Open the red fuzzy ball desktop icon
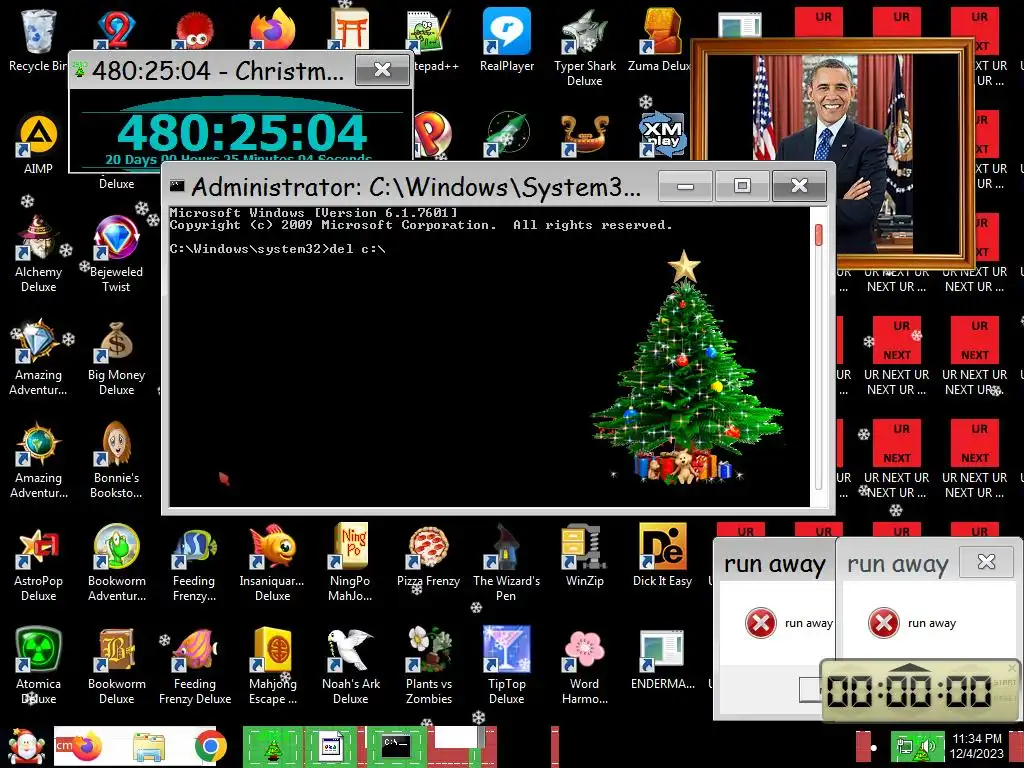This screenshot has height=768, width=1024. pyautogui.click(x=194, y=31)
